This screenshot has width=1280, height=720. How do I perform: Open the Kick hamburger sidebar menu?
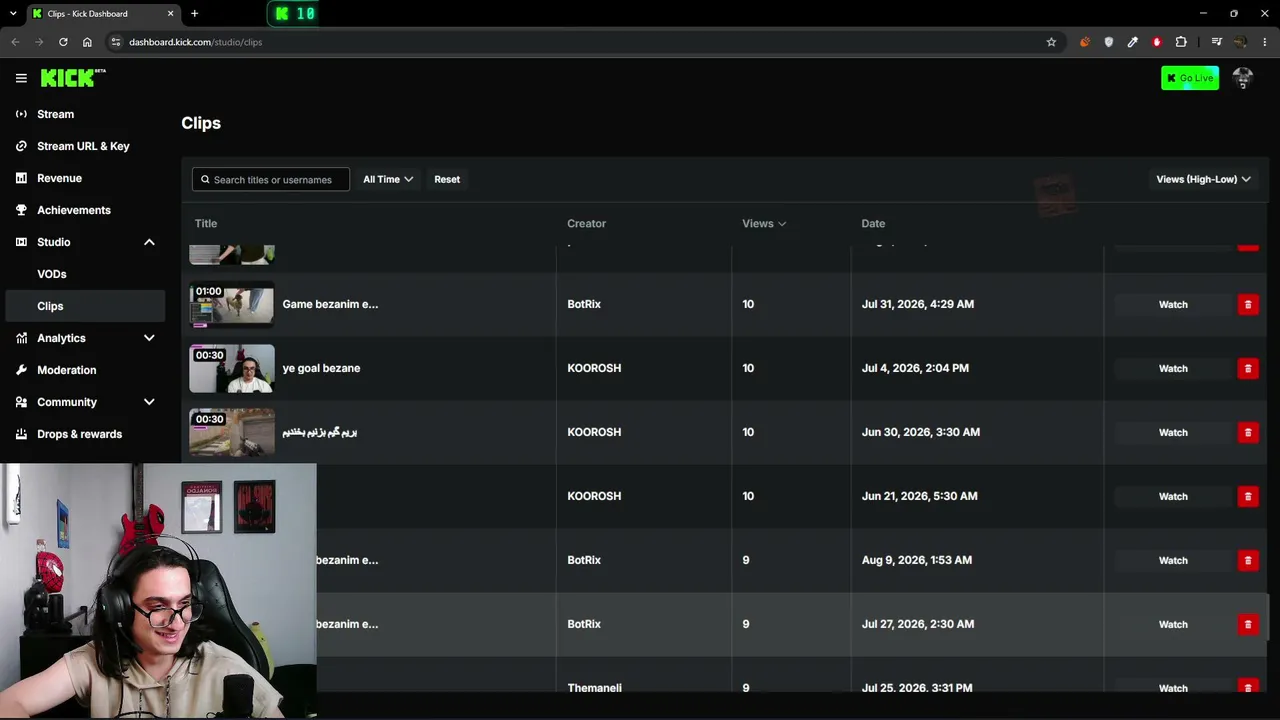[21, 78]
